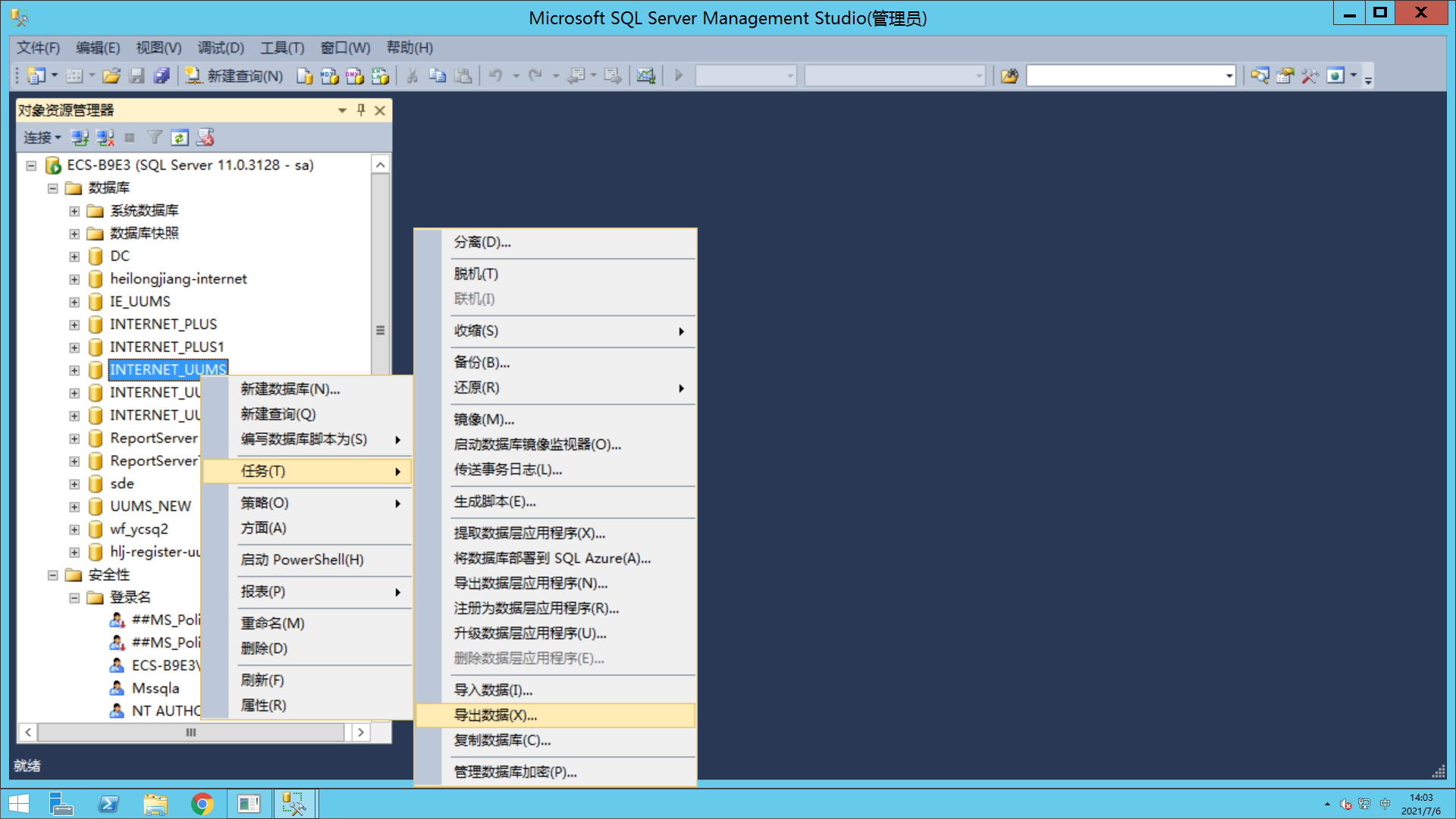The width and height of the screenshot is (1456, 819).
Task: Click the Database Engine Query icon
Action: tap(304, 76)
